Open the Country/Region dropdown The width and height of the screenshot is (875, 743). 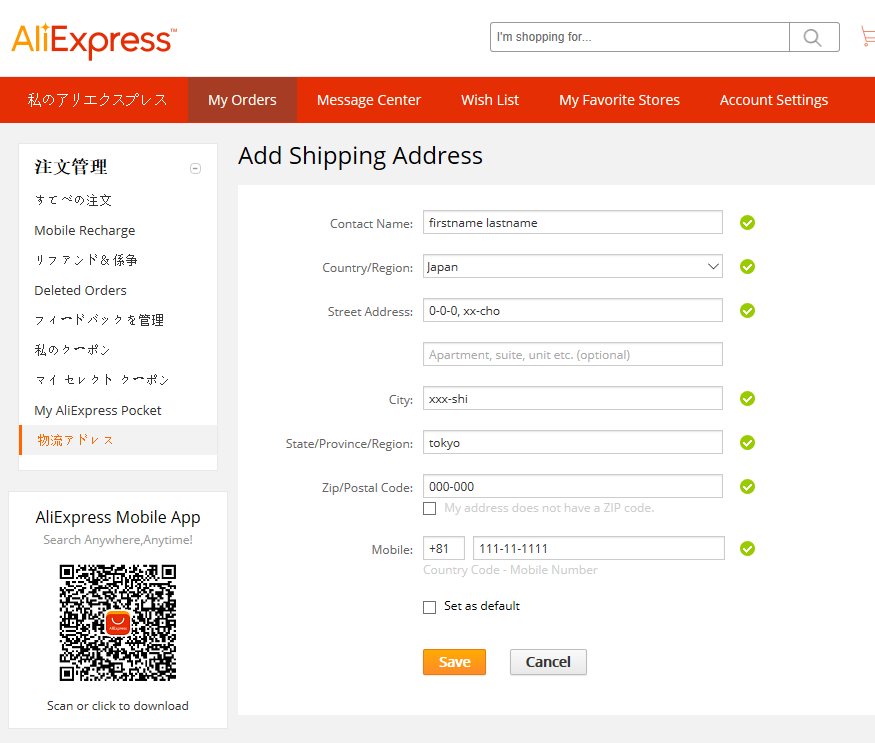[x=573, y=266]
